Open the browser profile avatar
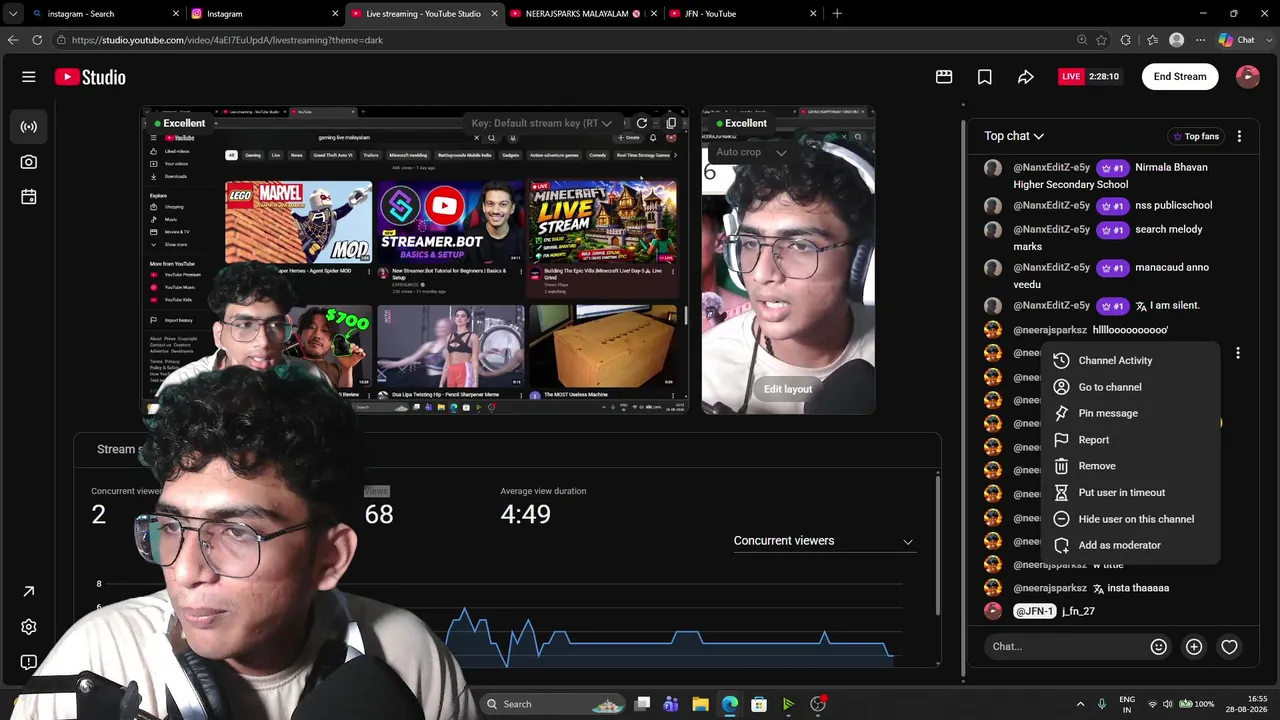Screen dimensions: 1280x720 coord(1177,40)
